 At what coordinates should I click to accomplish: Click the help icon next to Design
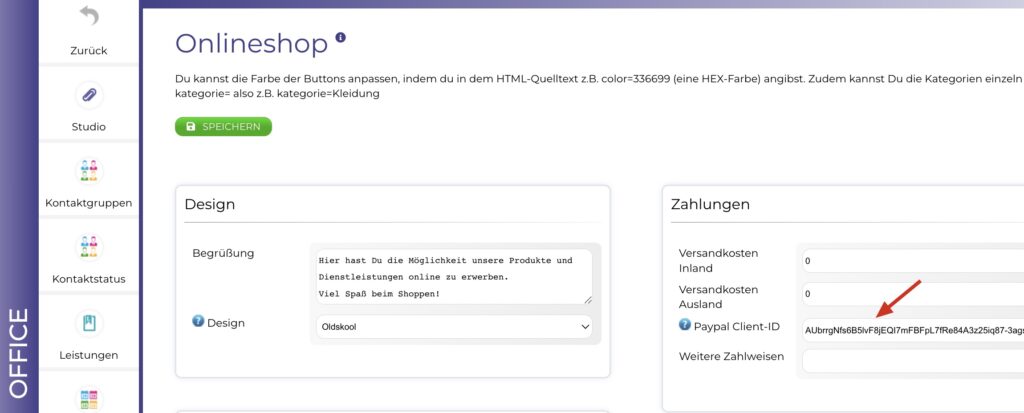tap(198, 322)
